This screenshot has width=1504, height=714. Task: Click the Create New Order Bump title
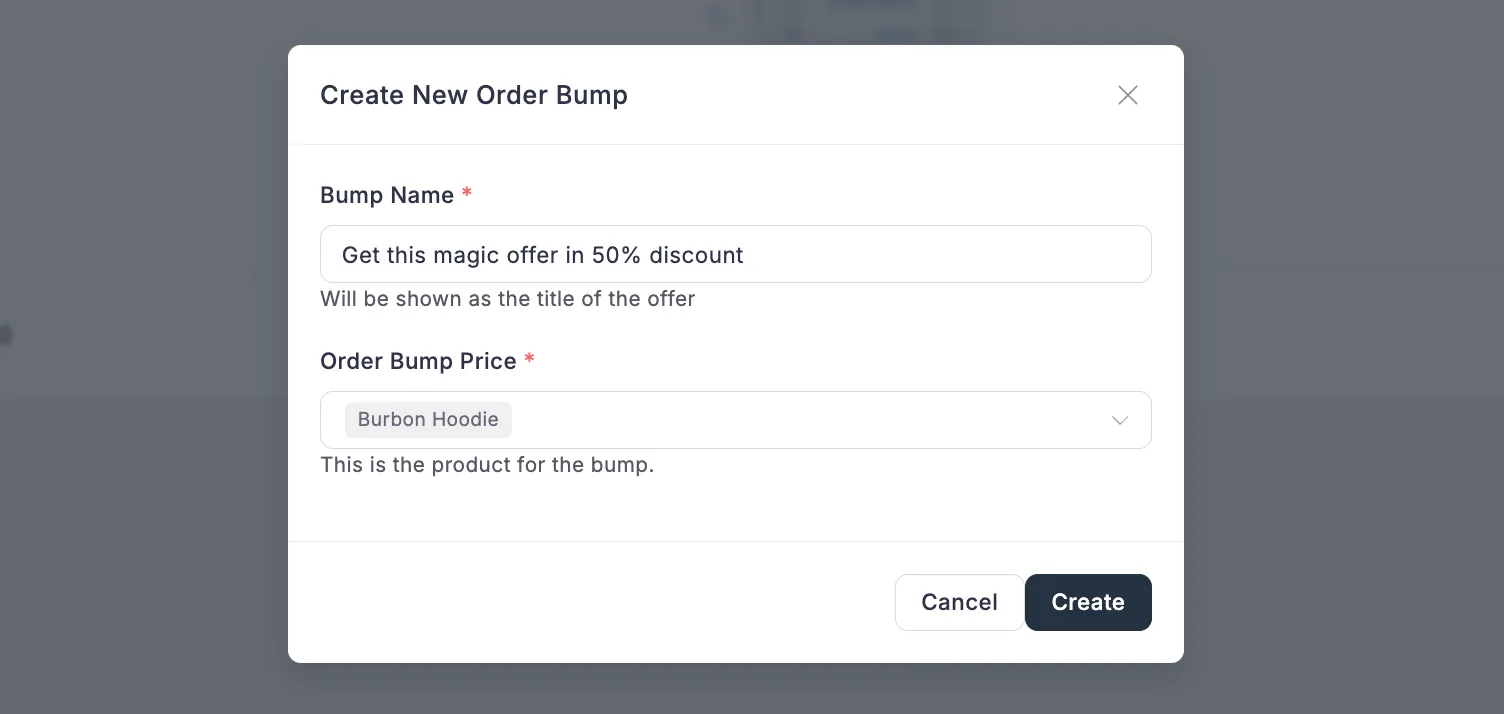coord(474,95)
